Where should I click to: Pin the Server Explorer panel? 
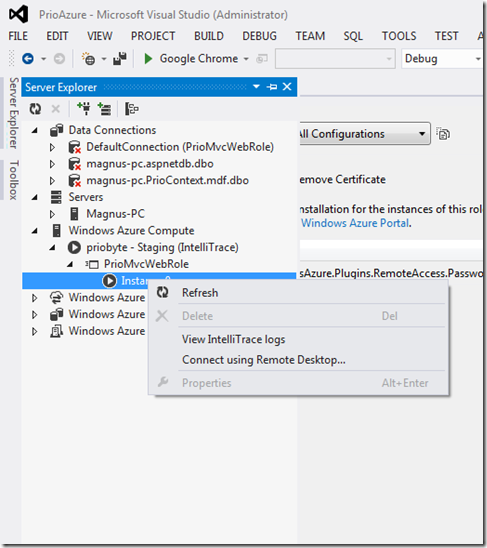click(x=272, y=87)
